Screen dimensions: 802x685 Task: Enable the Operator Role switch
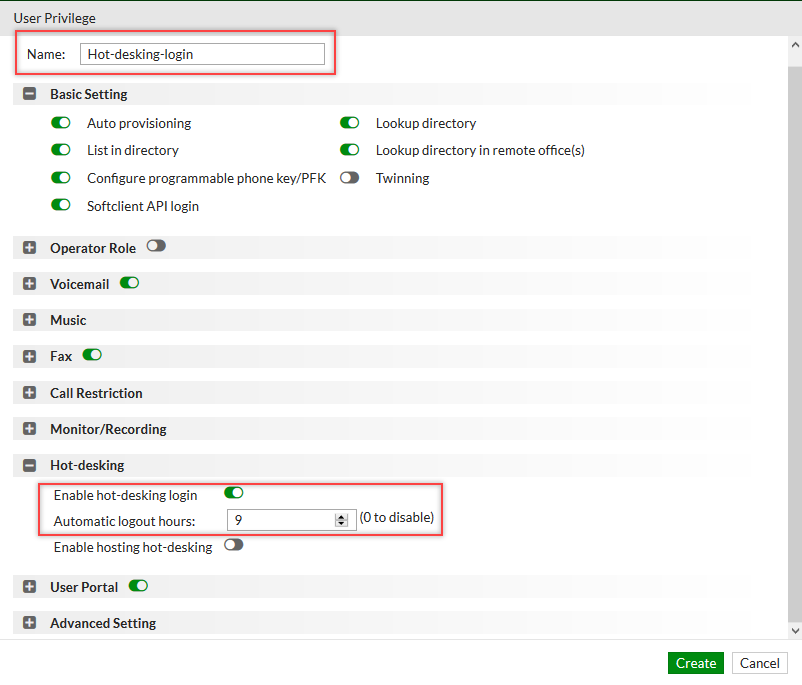[156, 245]
